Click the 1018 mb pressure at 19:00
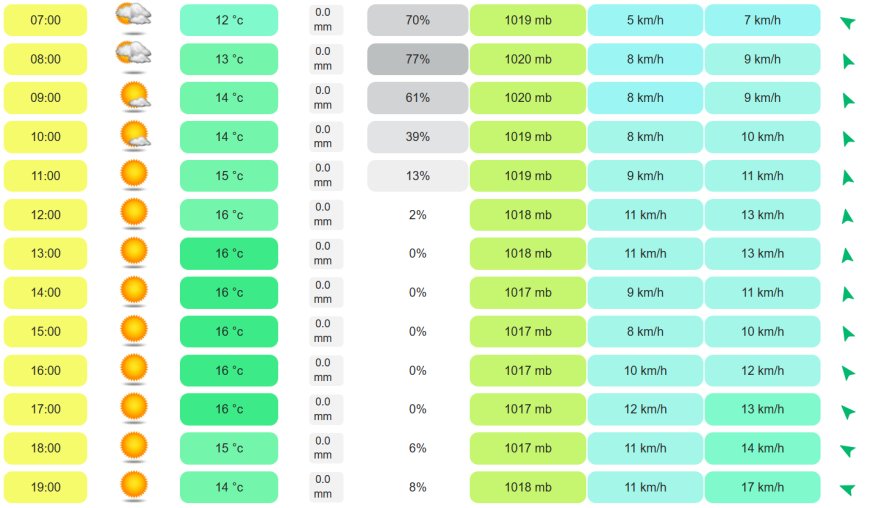The image size is (870, 508). pyautogui.click(x=528, y=487)
